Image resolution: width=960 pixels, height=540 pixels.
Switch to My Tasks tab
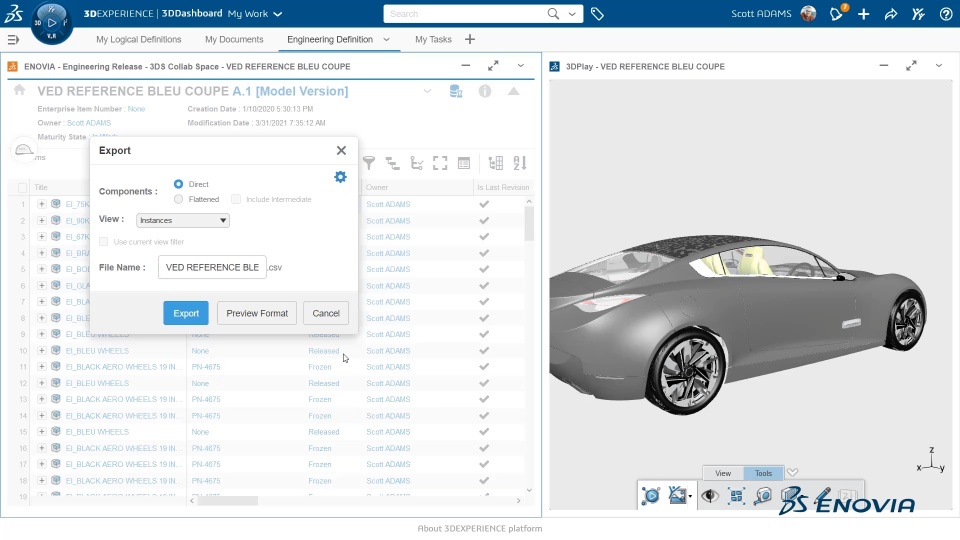(x=433, y=39)
